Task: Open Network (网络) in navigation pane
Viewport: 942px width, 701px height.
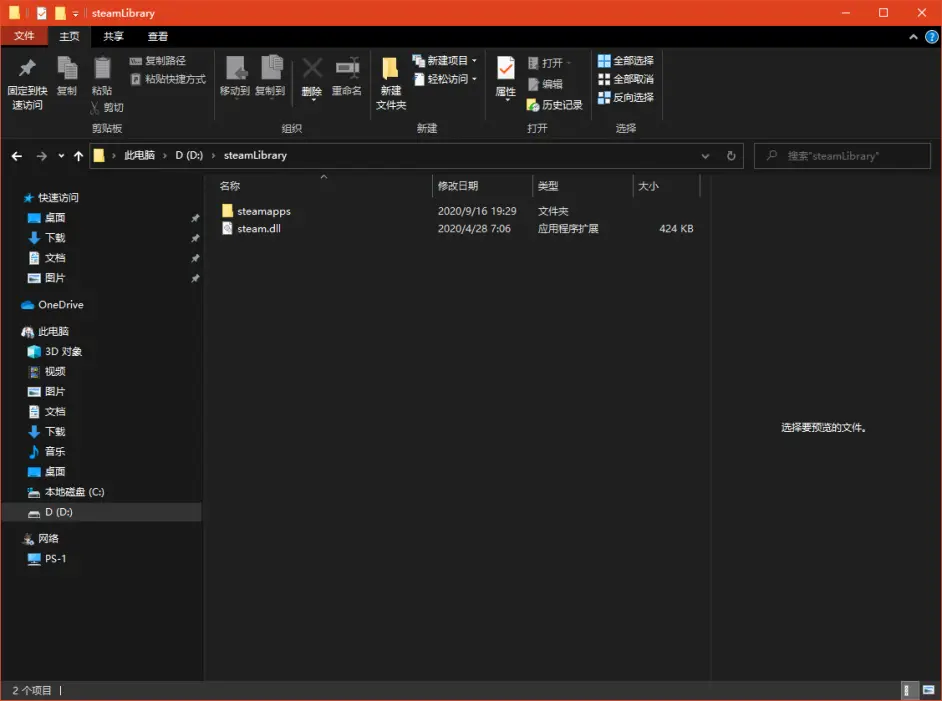Action: point(48,539)
